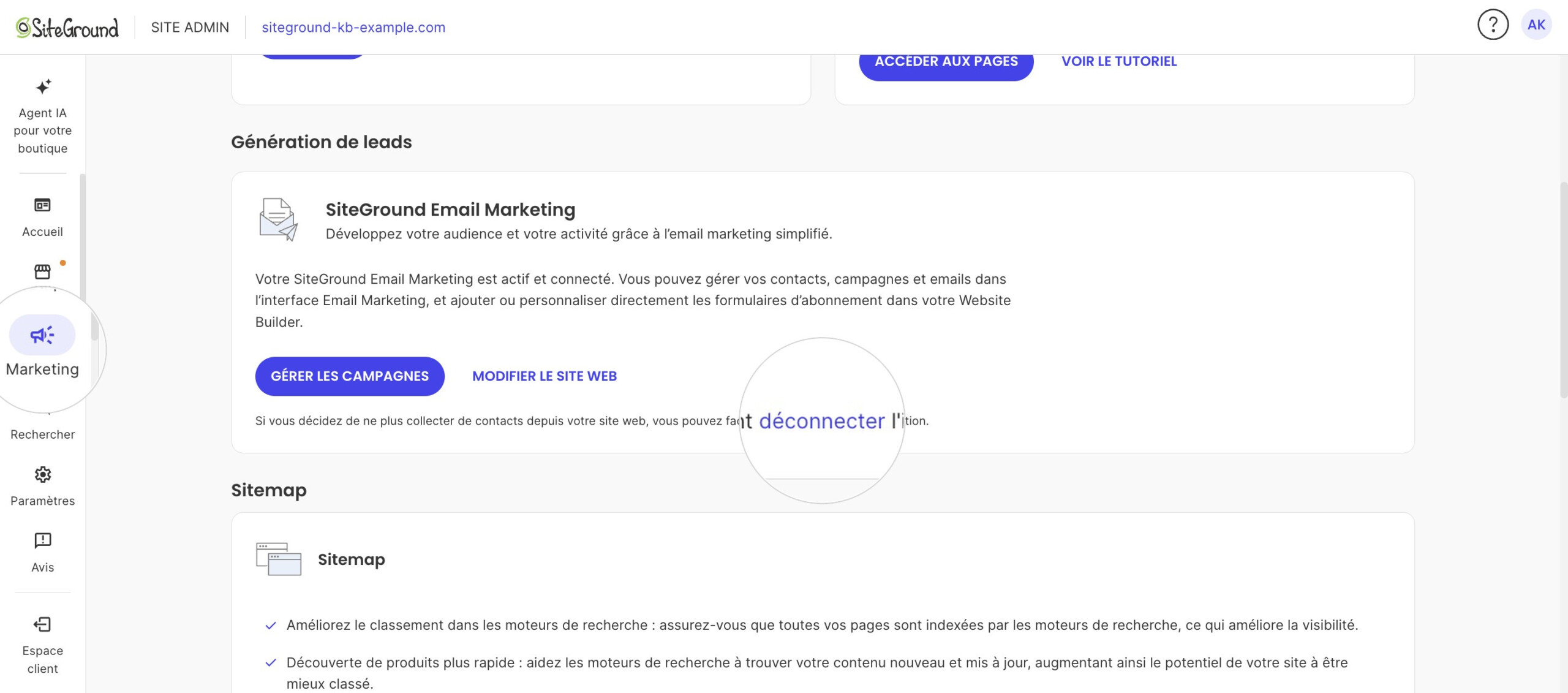The width and height of the screenshot is (1568, 693).
Task: Click the 'Génération de leads' heading
Action: (x=321, y=142)
